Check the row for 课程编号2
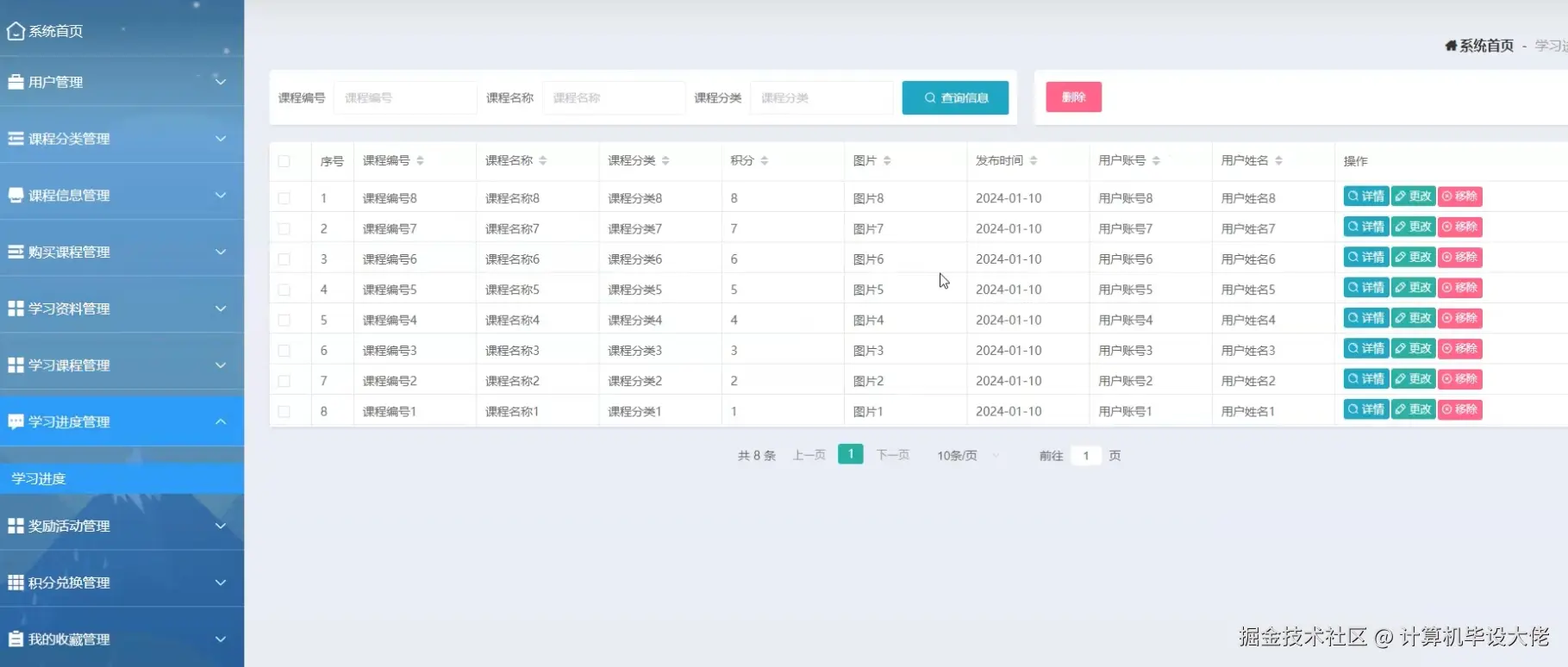 tap(284, 381)
